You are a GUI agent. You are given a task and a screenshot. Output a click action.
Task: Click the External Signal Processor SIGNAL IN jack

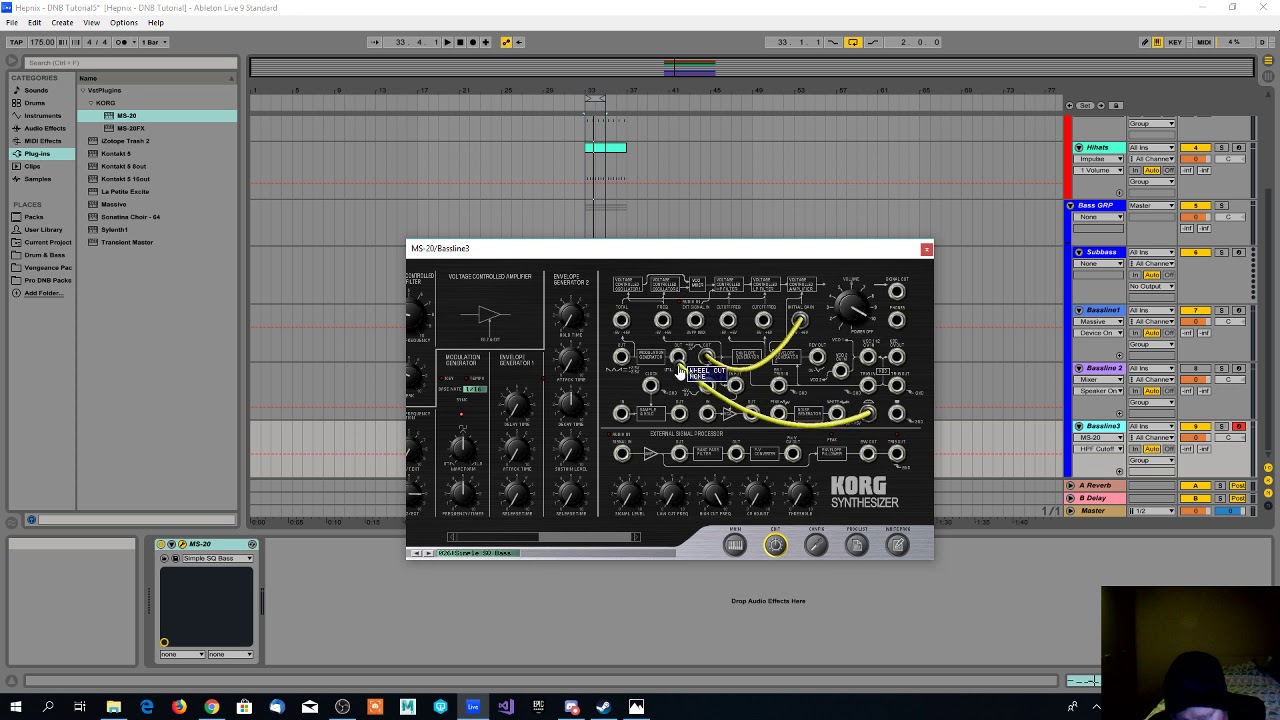click(622, 454)
